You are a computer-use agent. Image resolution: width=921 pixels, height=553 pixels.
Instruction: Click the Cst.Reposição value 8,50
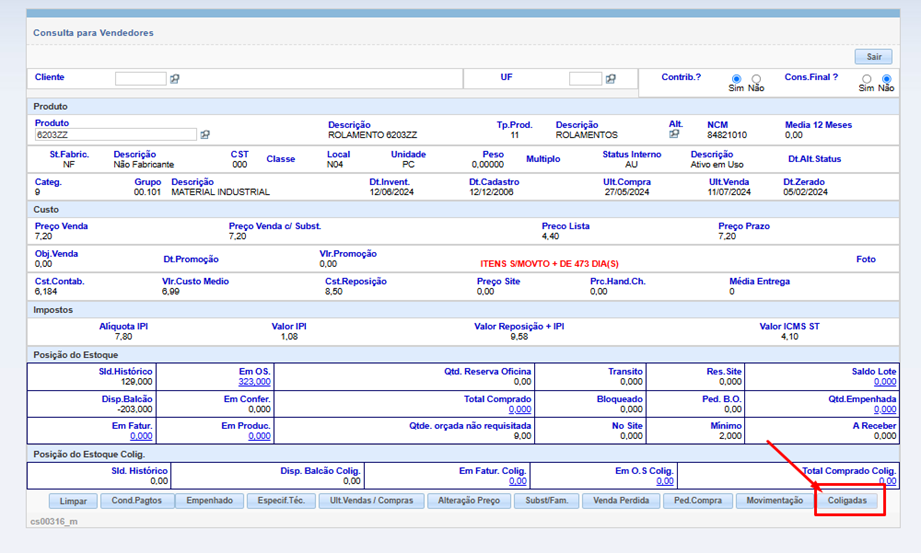[334, 291]
